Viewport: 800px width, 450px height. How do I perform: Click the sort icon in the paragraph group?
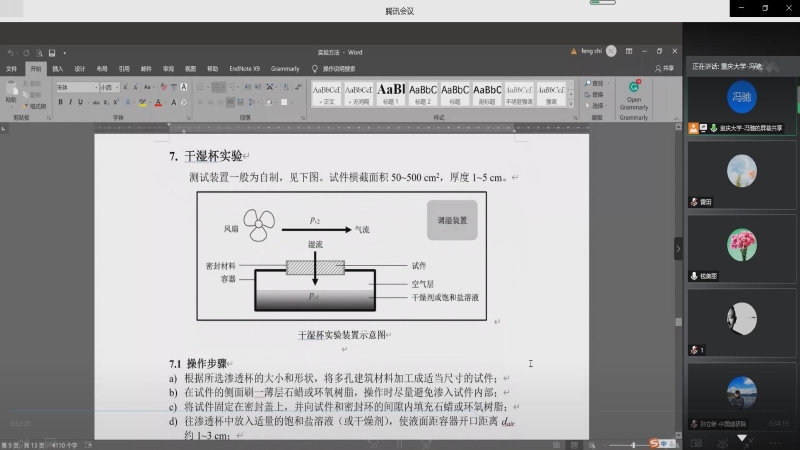[x=286, y=87]
